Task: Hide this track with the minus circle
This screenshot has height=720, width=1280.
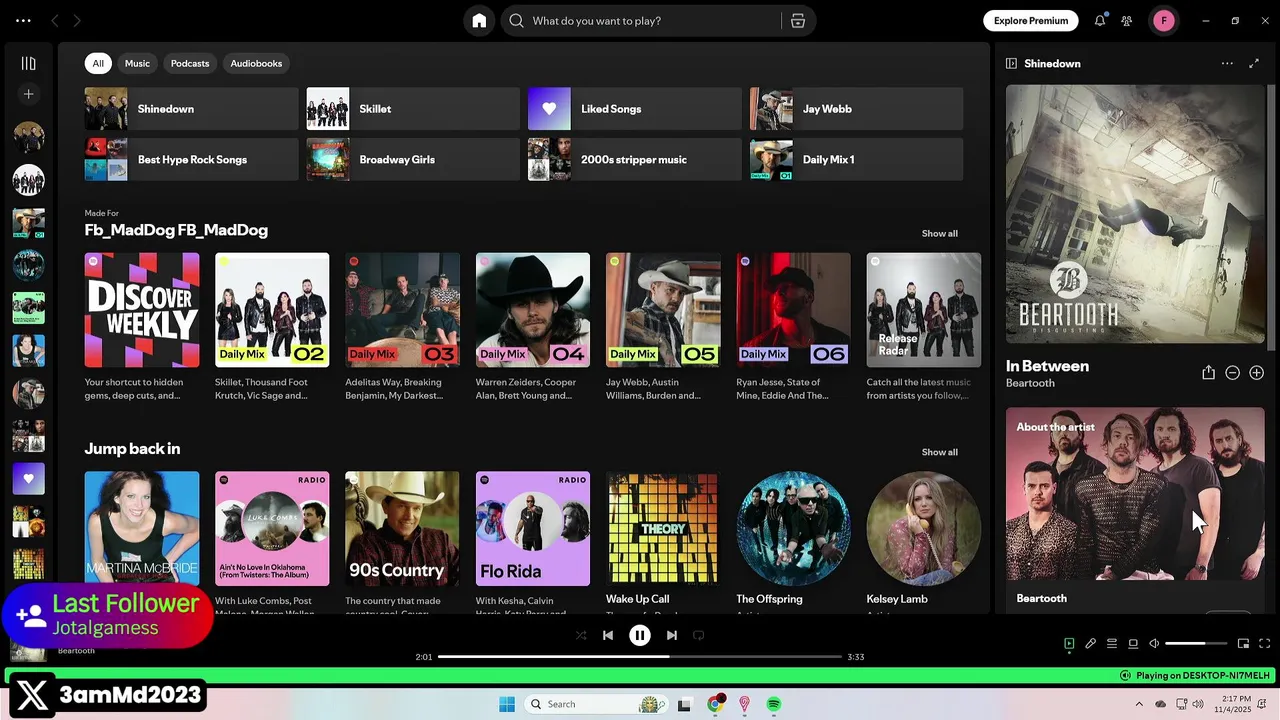Action: [x=1232, y=372]
